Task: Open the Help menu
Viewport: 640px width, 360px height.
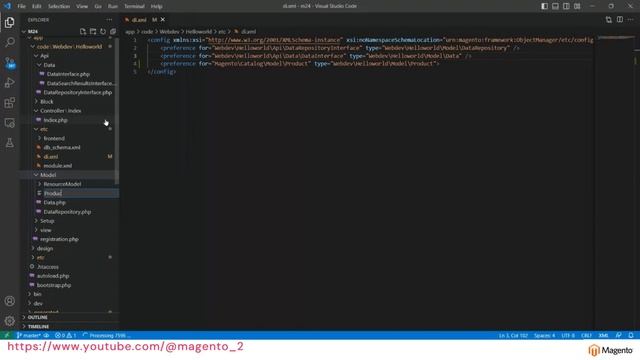Action: click(156, 6)
